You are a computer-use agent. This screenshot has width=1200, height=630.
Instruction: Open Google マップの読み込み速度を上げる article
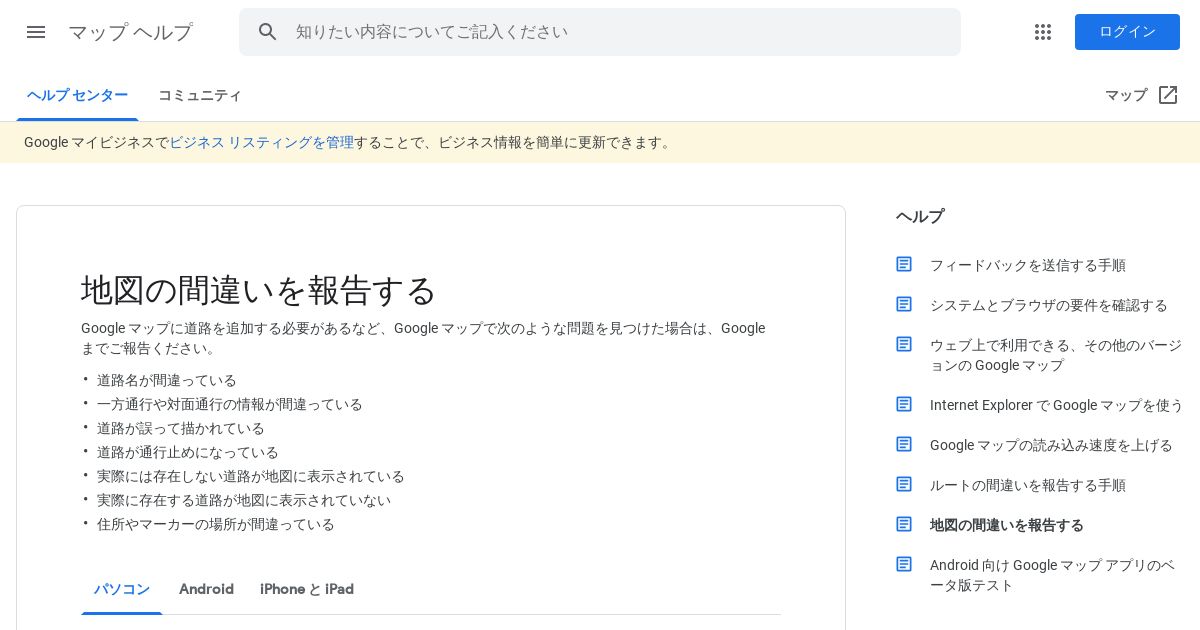1051,445
